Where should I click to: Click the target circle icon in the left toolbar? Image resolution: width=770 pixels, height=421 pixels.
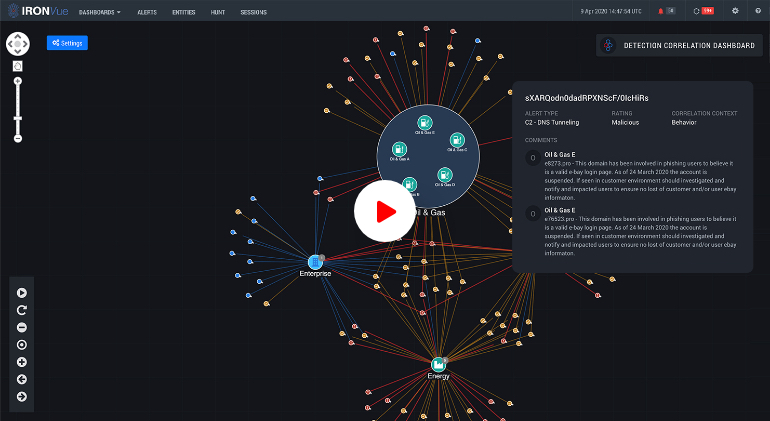click(x=22, y=345)
